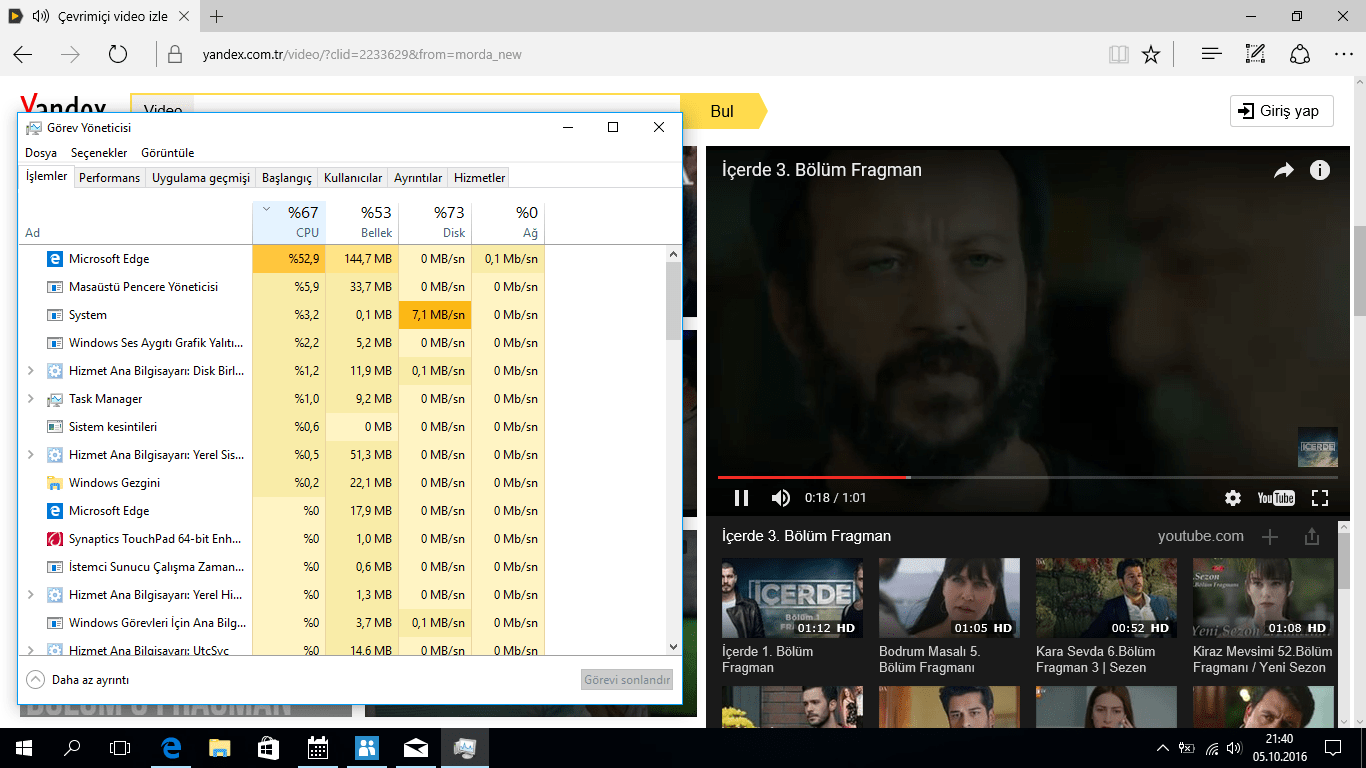Viewport: 1366px width, 768px height.
Task: Expand Hizmet Ana Bilgisayarı: UtcSvc row
Action: pyautogui.click(x=31, y=651)
